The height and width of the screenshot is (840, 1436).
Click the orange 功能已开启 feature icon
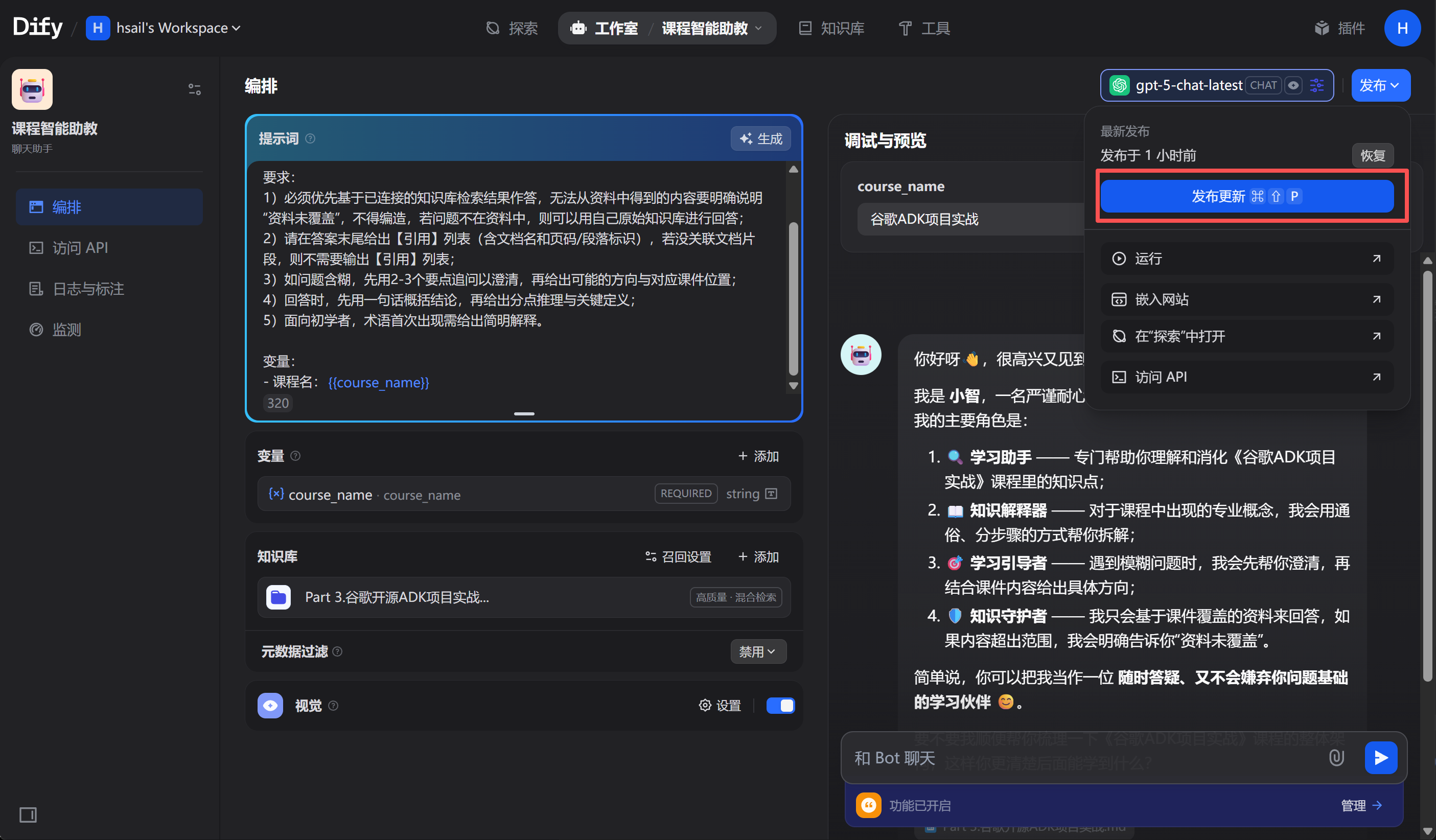(868, 805)
